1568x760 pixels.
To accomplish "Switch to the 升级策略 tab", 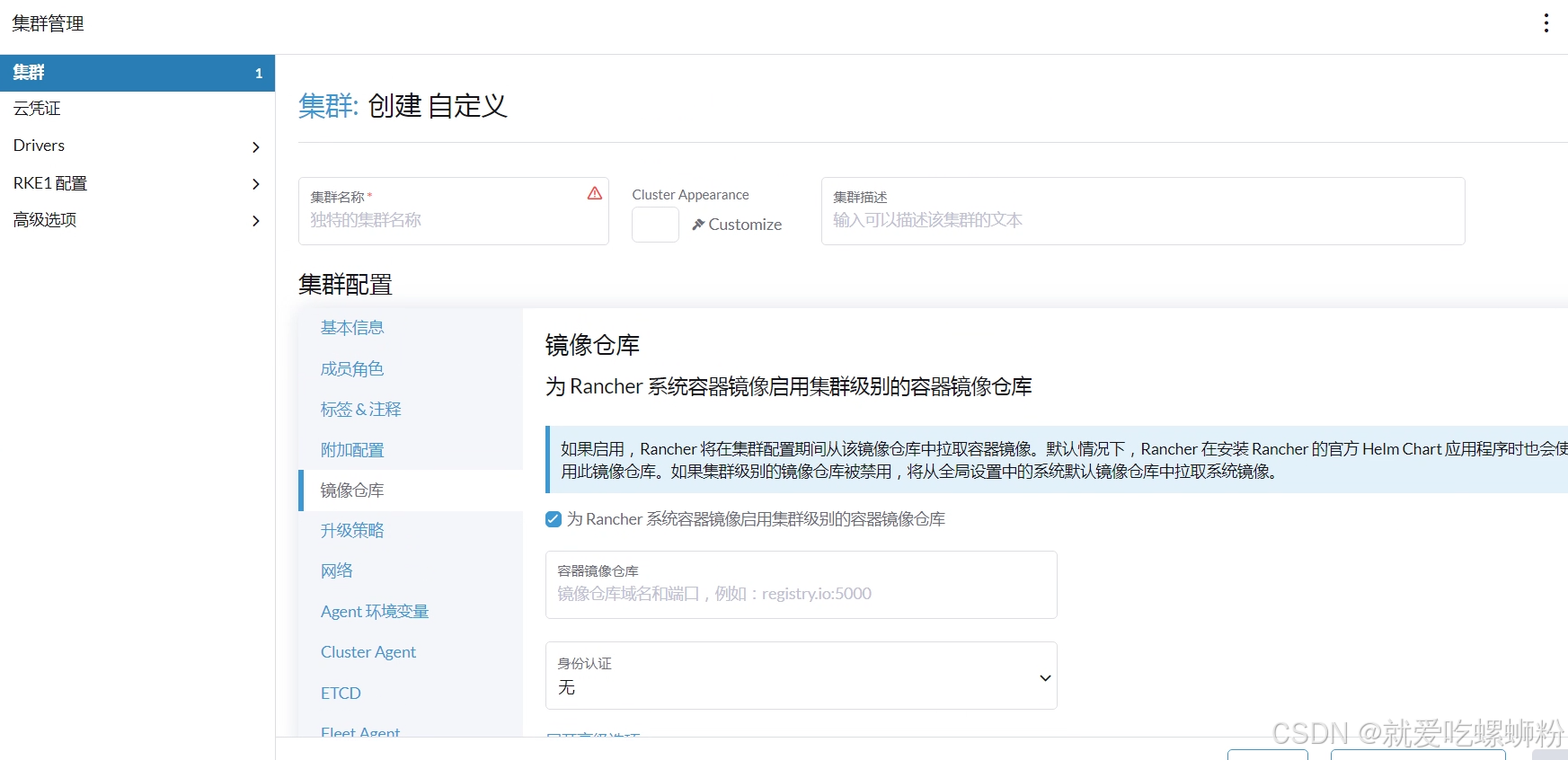I will [x=352, y=531].
